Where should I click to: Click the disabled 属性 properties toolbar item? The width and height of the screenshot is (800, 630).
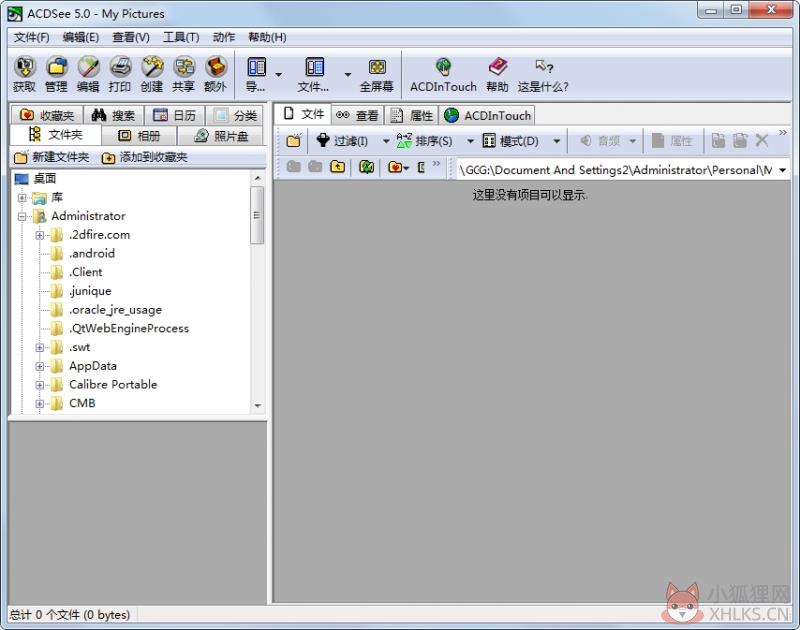click(x=672, y=141)
